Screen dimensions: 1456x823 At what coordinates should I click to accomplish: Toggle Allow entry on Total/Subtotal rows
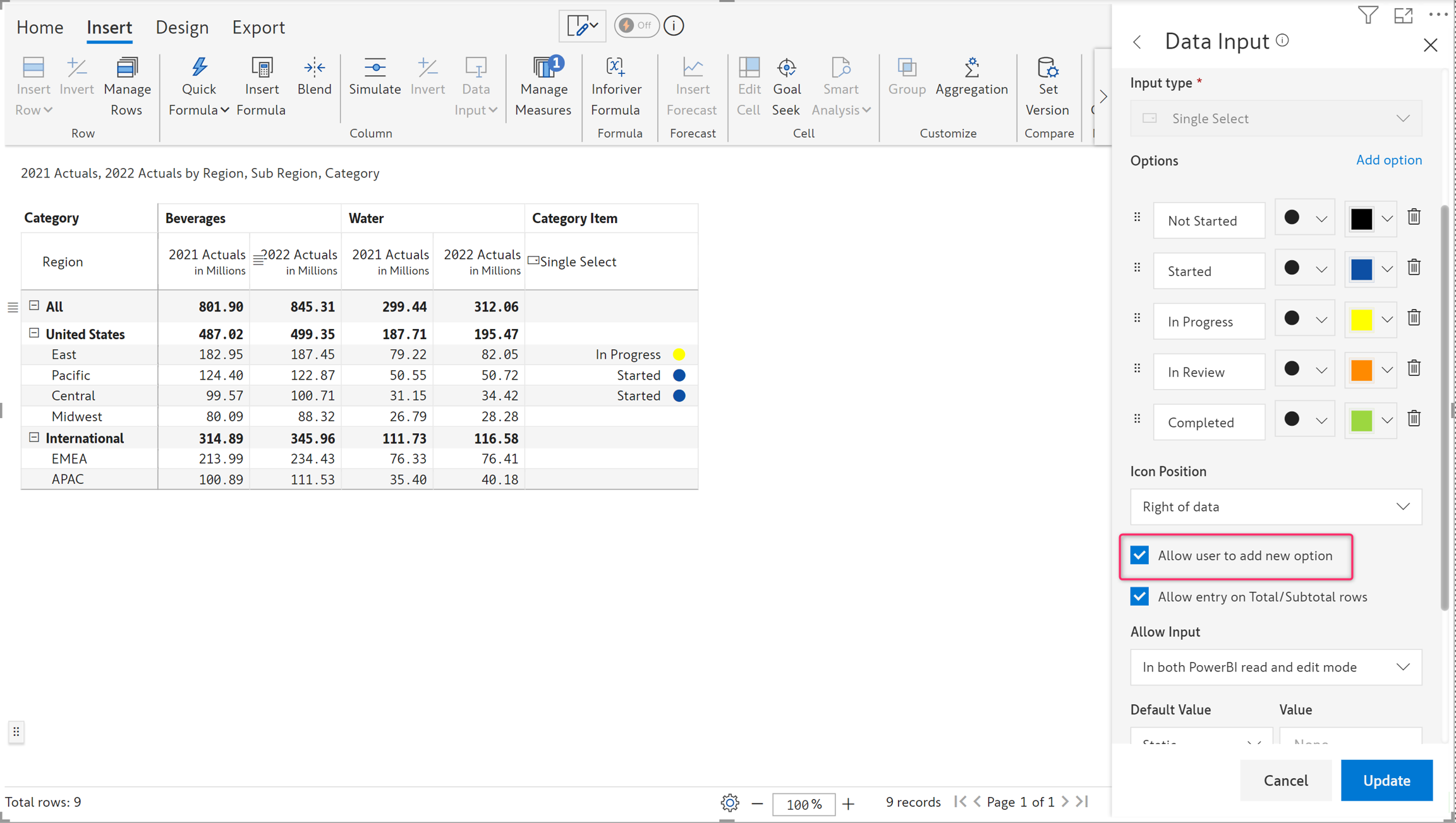point(1139,596)
